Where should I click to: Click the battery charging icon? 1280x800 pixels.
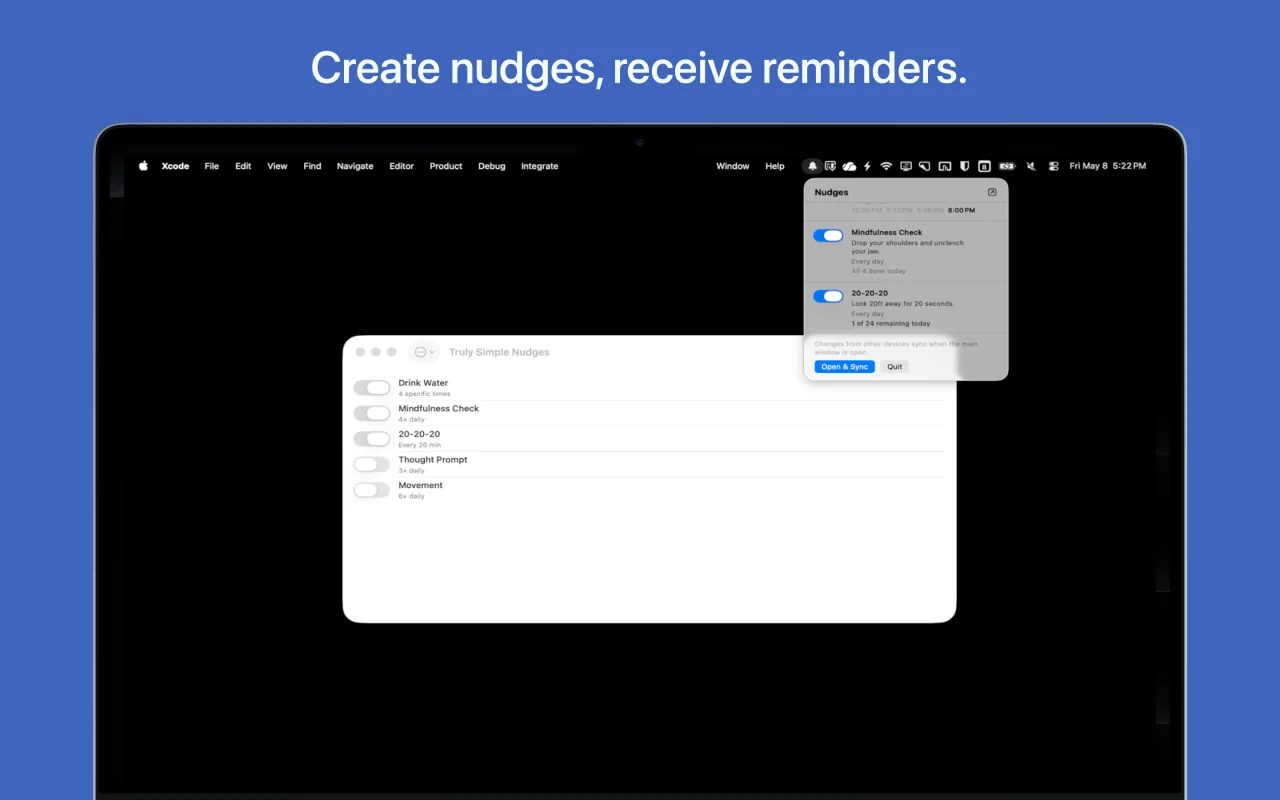pos(1007,166)
